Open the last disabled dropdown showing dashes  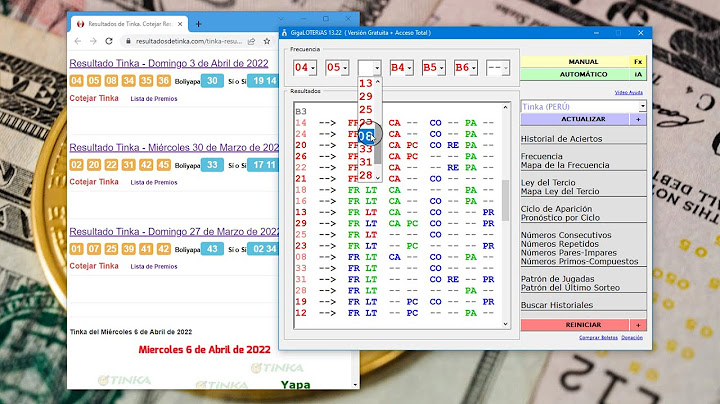point(498,67)
